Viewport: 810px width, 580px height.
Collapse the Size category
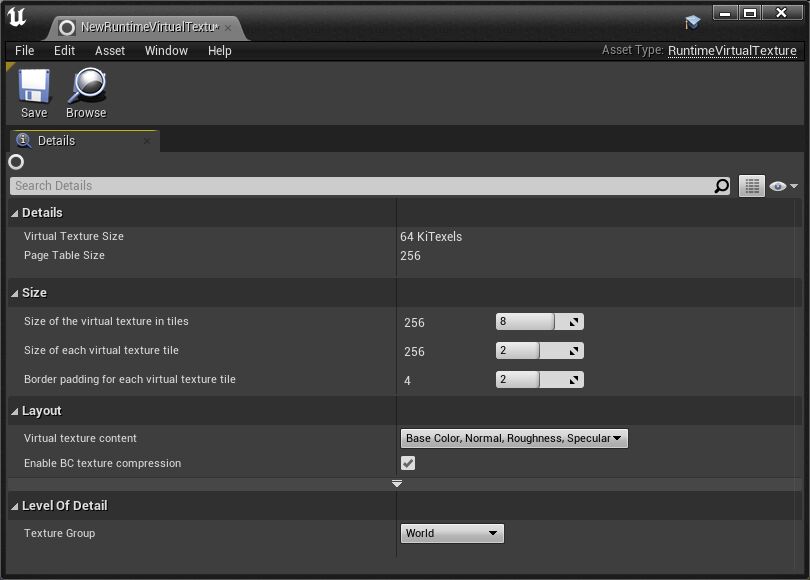pos(14,293)
